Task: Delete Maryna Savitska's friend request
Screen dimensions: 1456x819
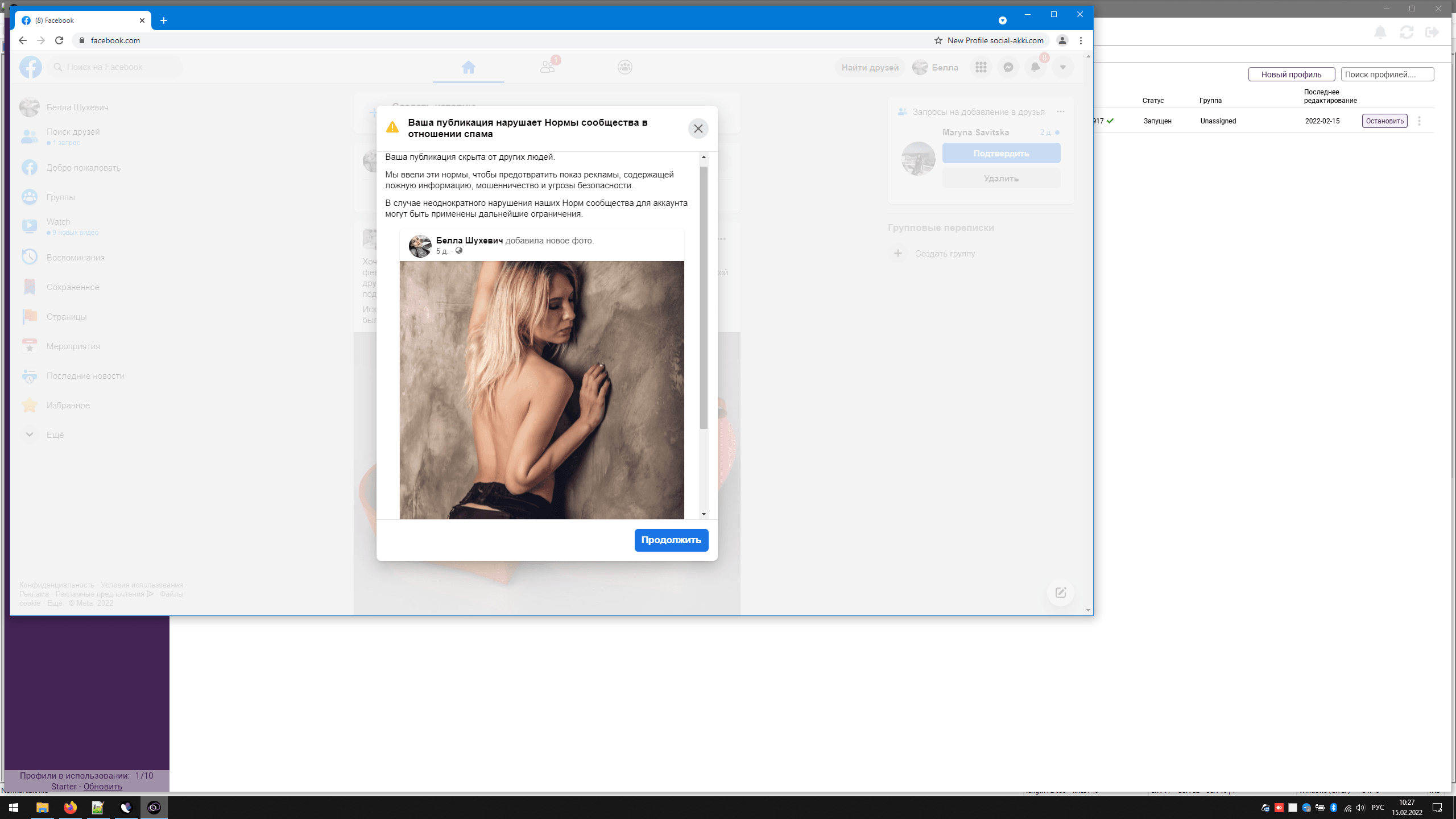Action: (1001, 178)
